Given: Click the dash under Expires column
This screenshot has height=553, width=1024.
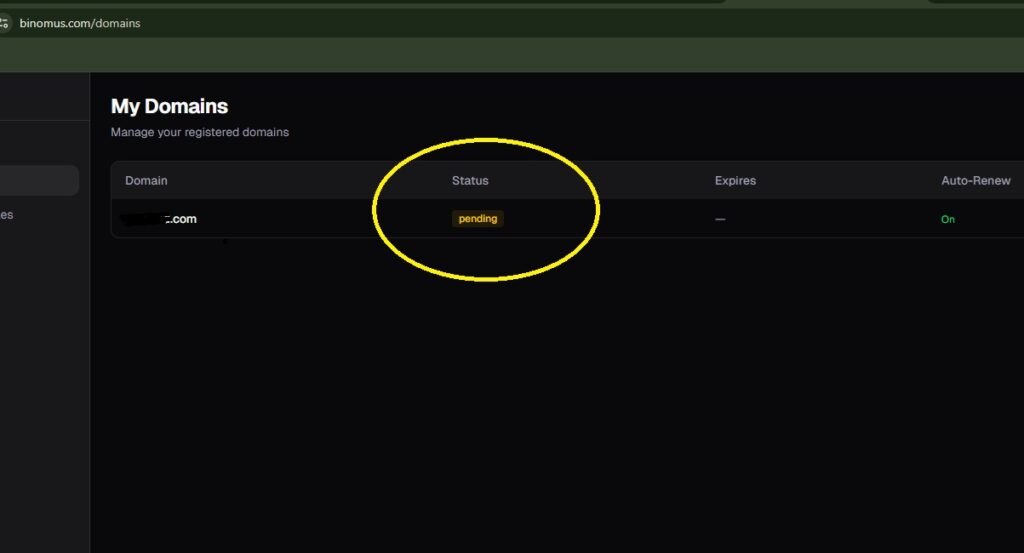Looking at the screenshot, I should tap(720, 219).
